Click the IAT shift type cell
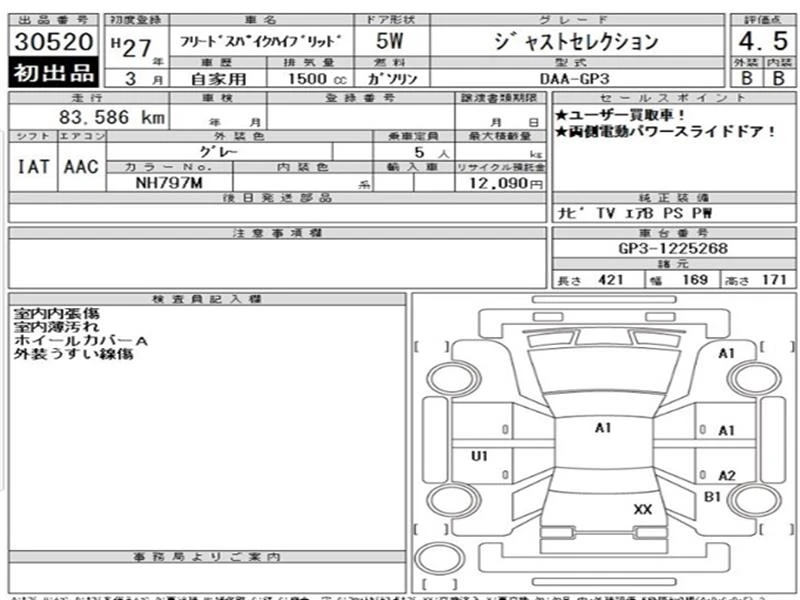The height and width of the screenshot is (600, 800). coord(34,167)
